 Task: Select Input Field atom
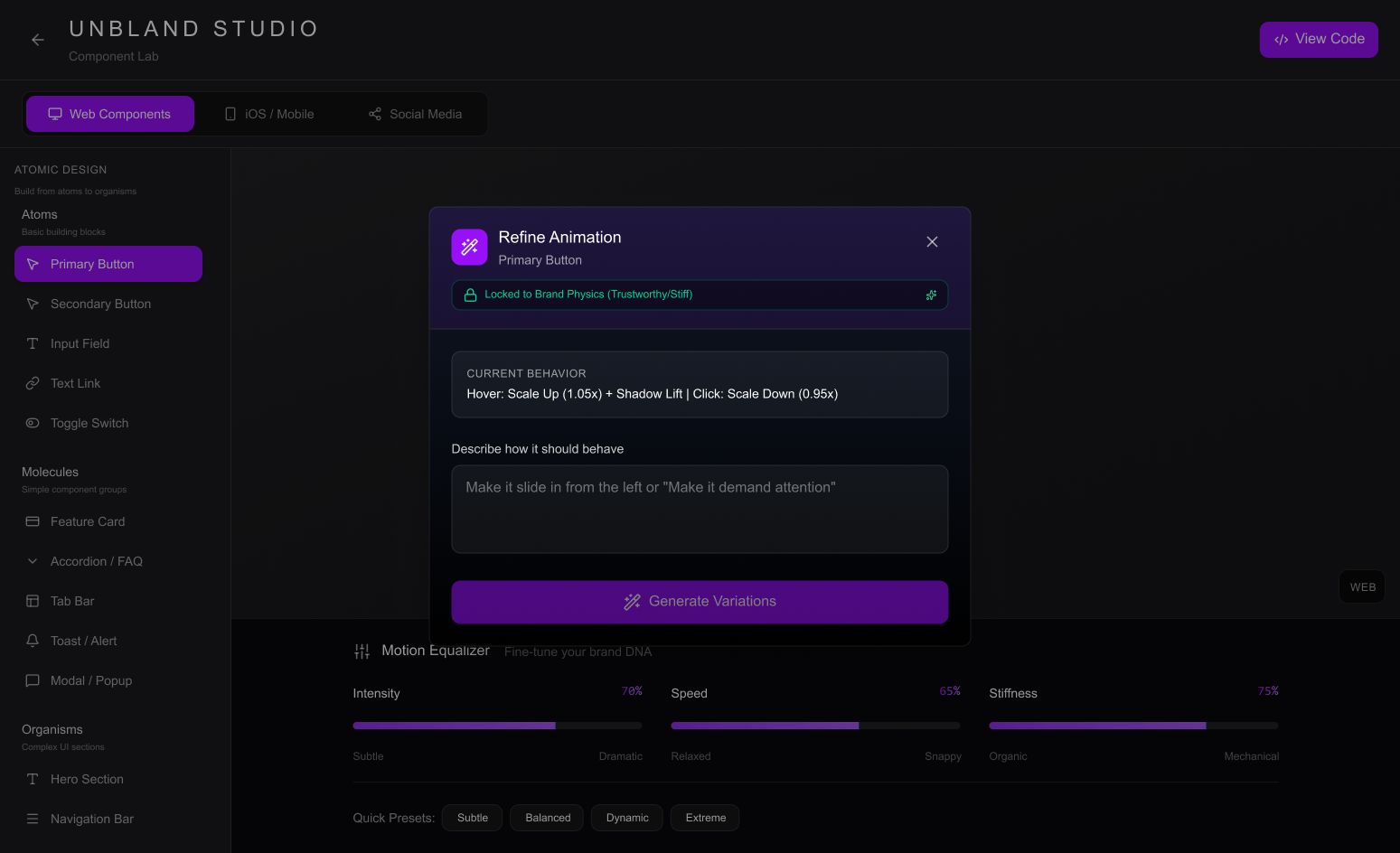coord(108,343)
